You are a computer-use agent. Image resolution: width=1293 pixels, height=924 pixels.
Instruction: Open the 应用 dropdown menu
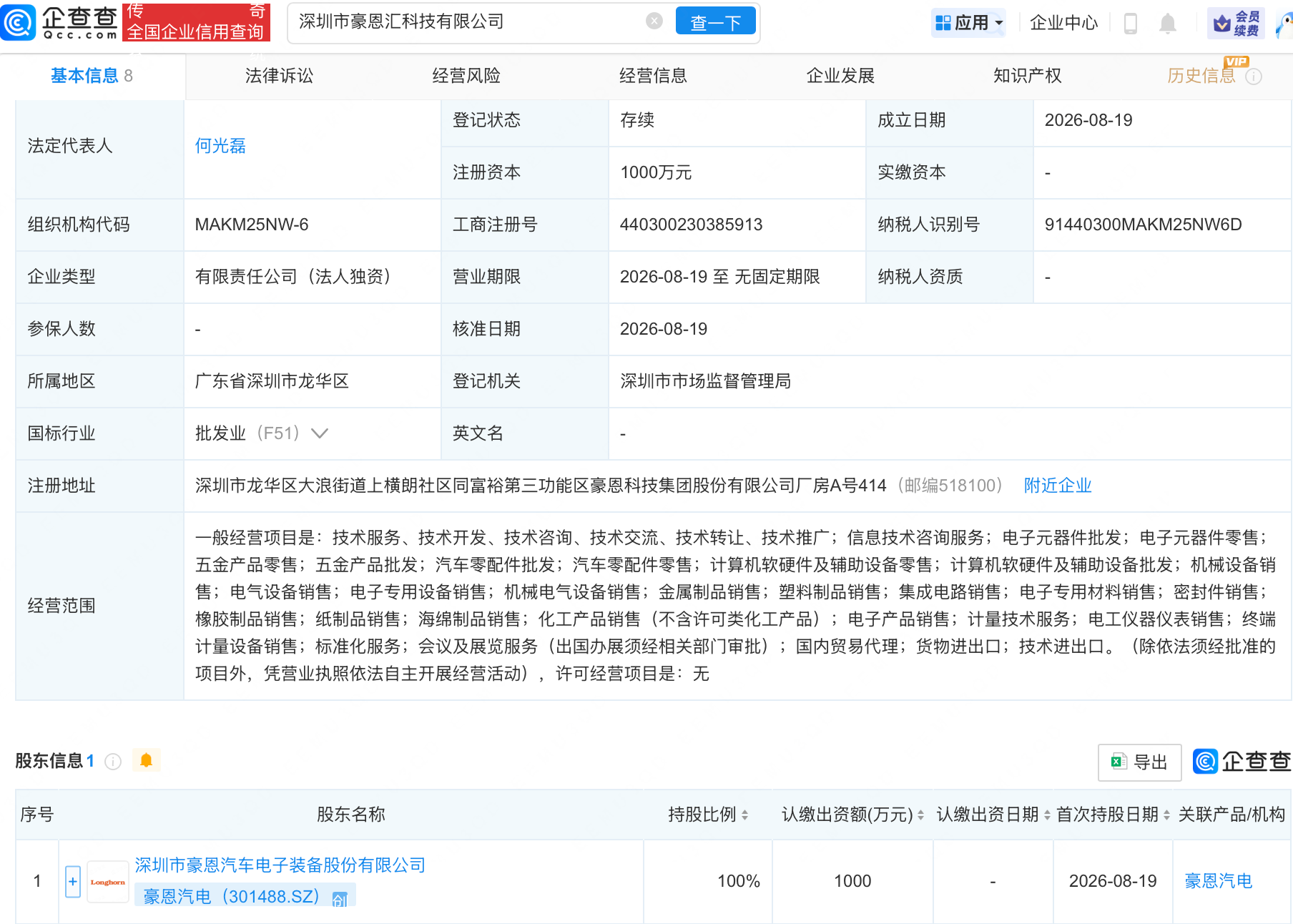[969, 23]
